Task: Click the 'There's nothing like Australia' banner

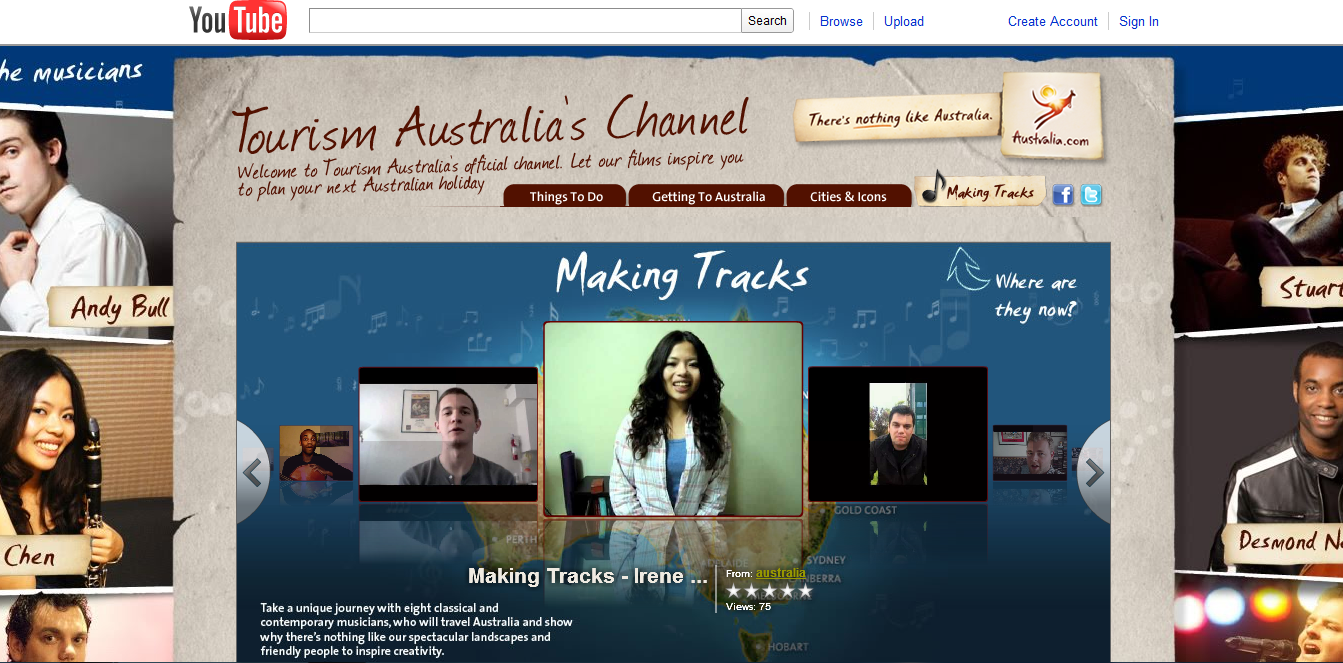Action: pyautogui.click(x=898, y=119)
